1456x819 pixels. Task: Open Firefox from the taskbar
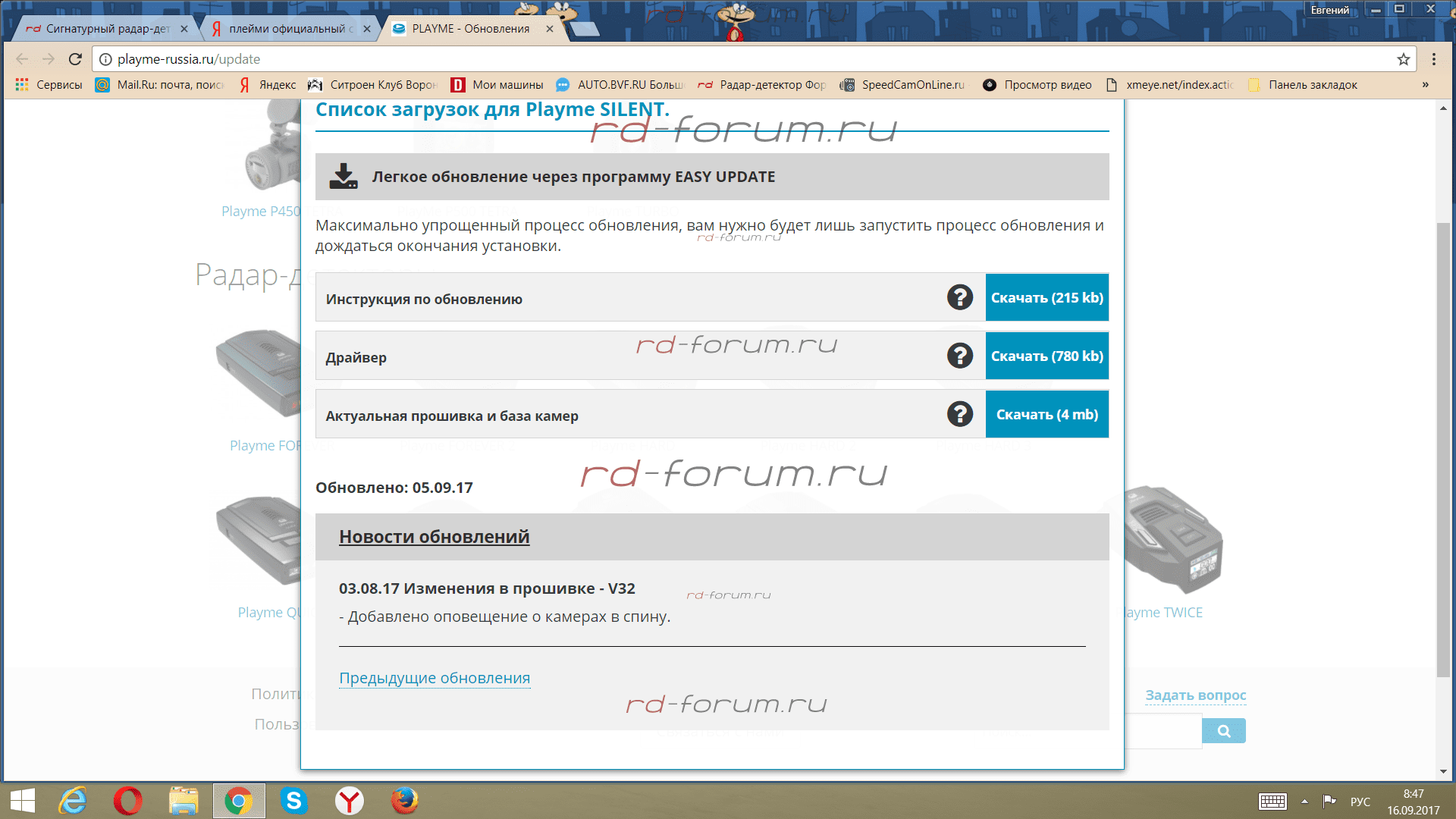pos(404,801)
